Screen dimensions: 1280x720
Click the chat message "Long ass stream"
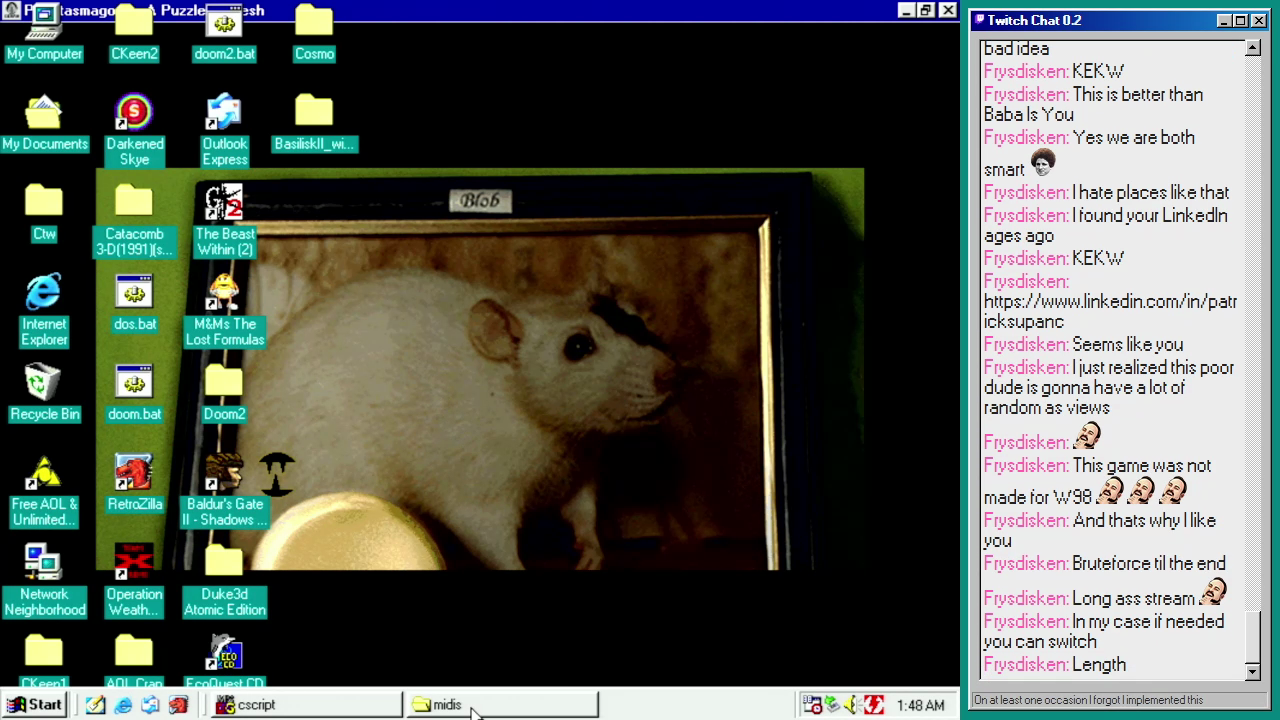pos(1133,598)
